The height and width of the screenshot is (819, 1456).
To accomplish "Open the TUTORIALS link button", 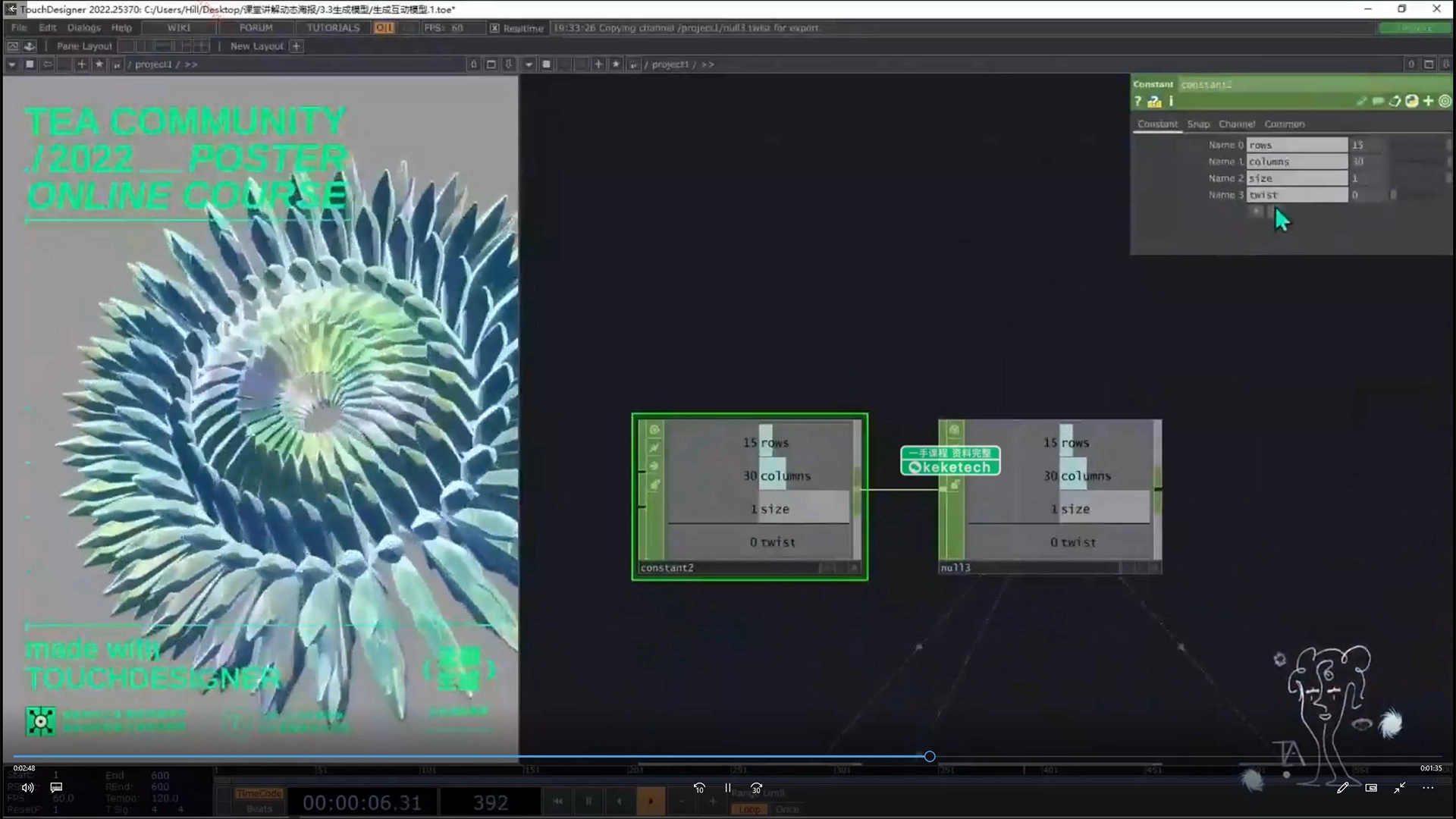I will (x=333, y=28).
